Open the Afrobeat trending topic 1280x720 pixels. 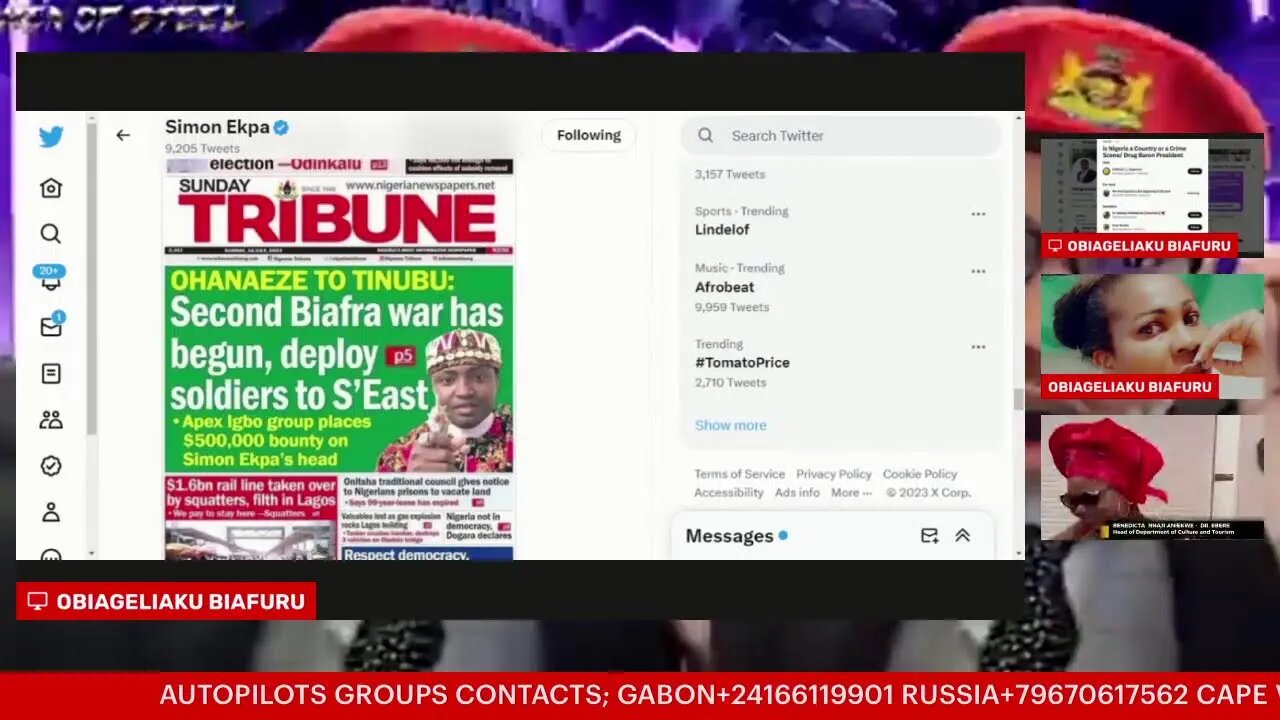pyautogui.click(x=725, y=287)
